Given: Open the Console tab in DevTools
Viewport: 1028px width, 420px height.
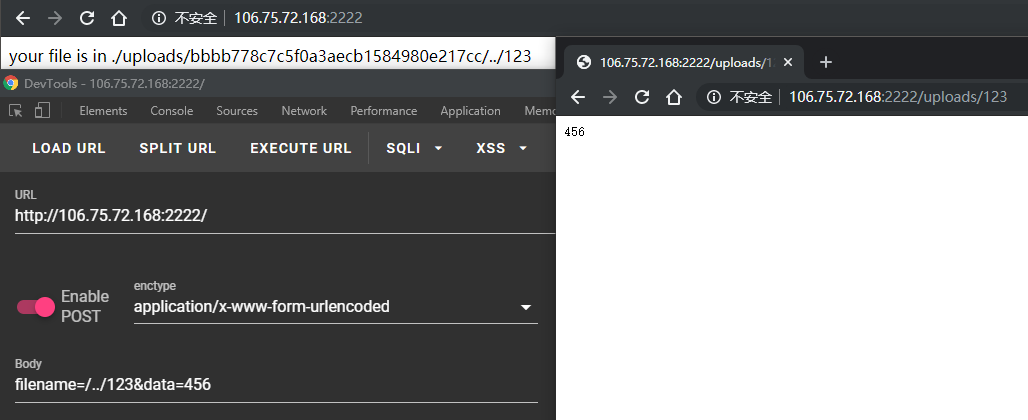Looking at the screenshot, I should [x=172, y=111].
